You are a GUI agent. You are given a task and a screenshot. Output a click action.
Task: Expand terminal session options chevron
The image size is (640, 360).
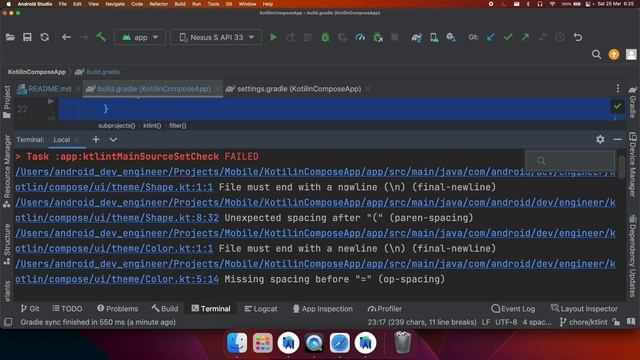113,140
